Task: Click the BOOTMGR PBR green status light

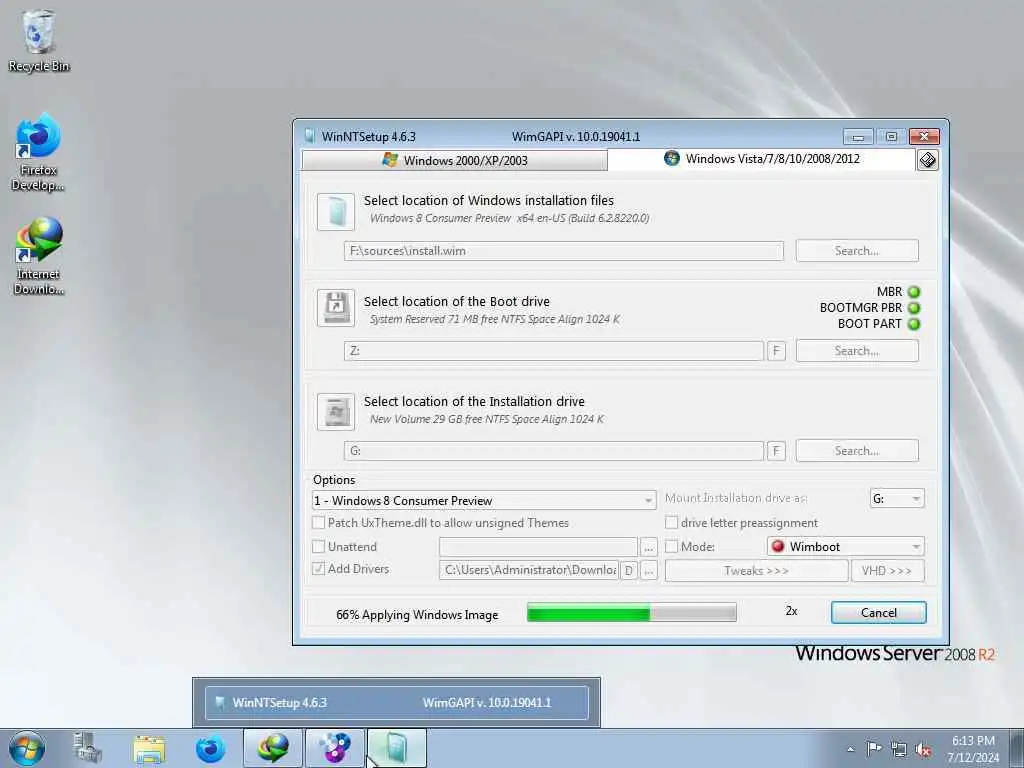Action: tap(914, 308)
